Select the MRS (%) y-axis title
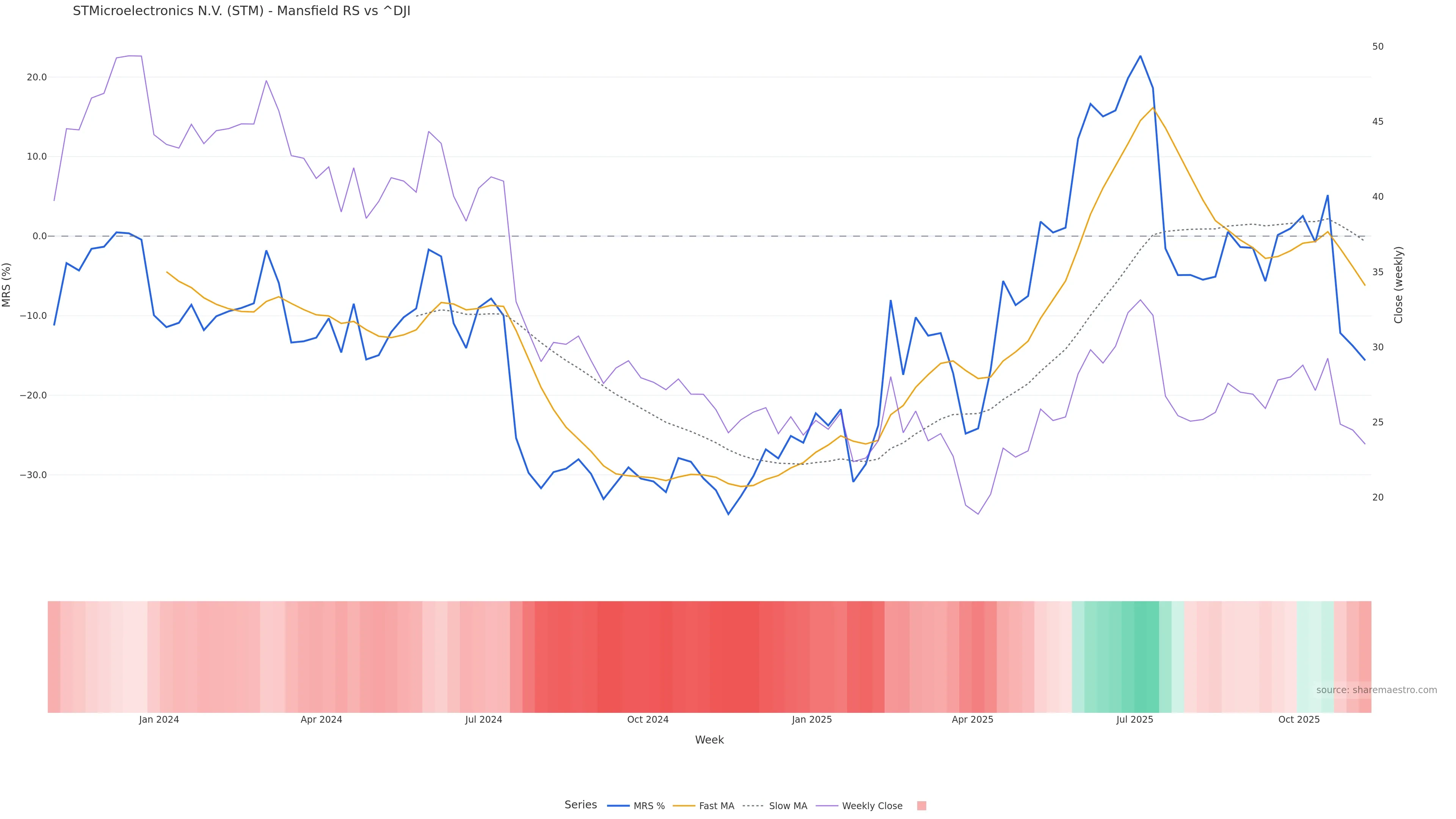 7,285
